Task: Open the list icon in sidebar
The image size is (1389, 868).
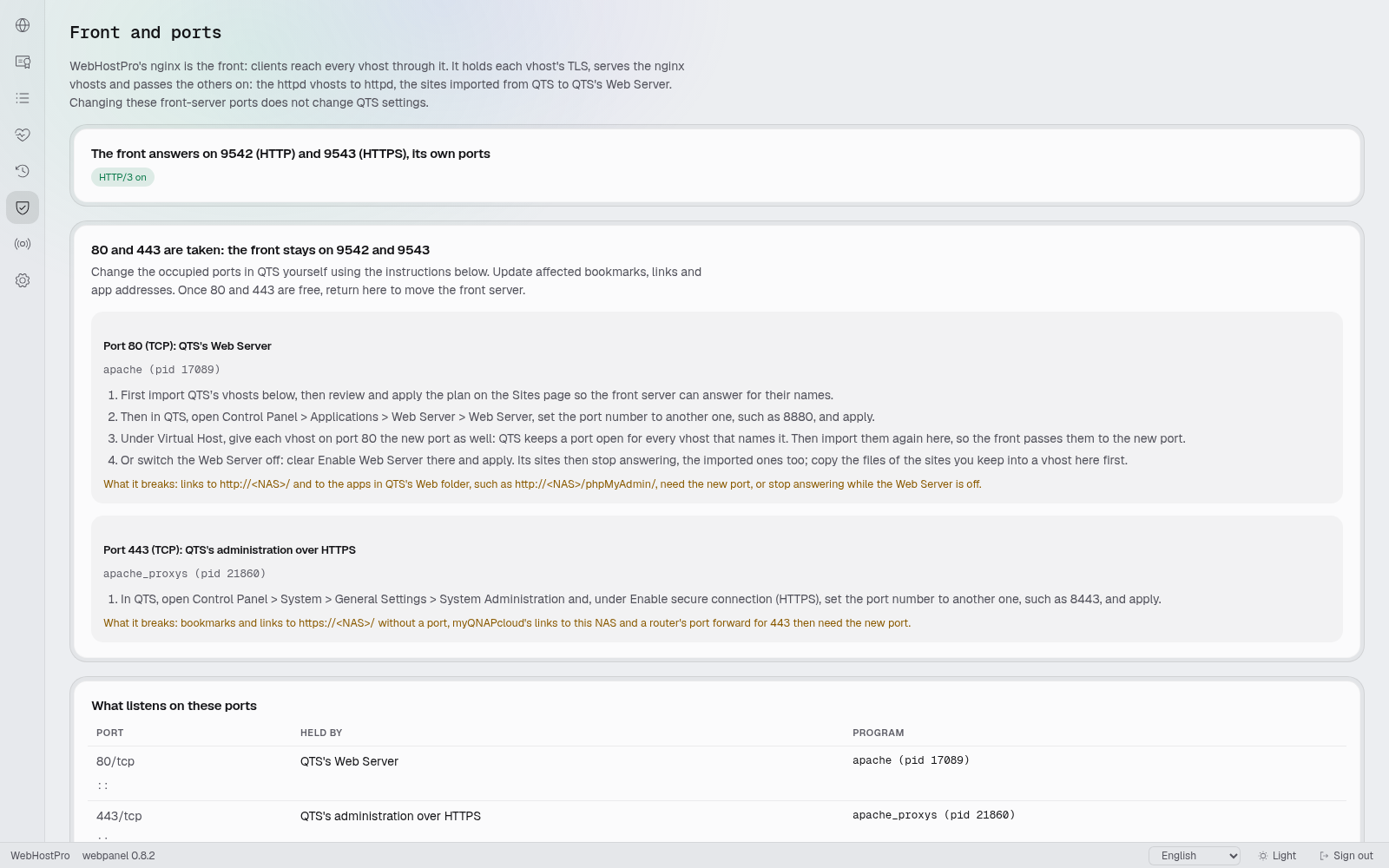Action: 23,98
